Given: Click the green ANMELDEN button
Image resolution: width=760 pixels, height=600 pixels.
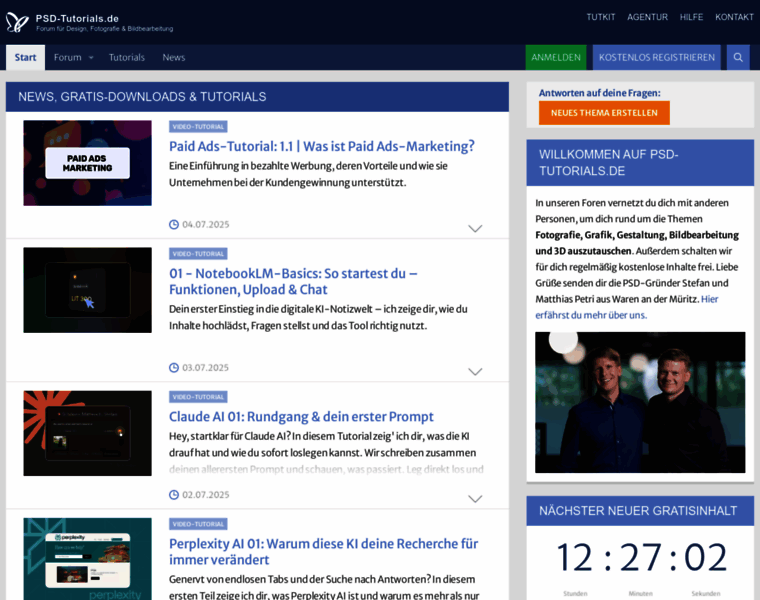Looking at the screenshot, I should pos(555,57).
